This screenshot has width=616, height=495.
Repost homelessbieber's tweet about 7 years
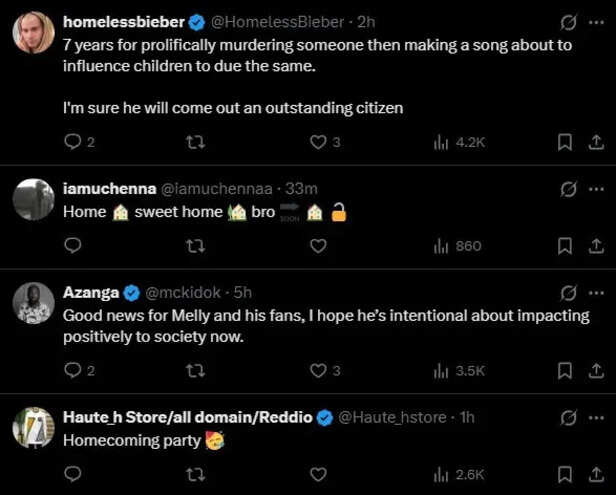[196, 142]
